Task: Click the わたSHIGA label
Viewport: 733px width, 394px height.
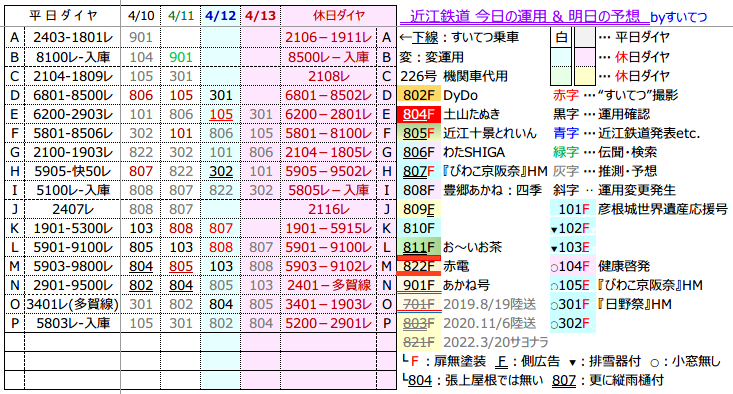Action: coord(474,152)
